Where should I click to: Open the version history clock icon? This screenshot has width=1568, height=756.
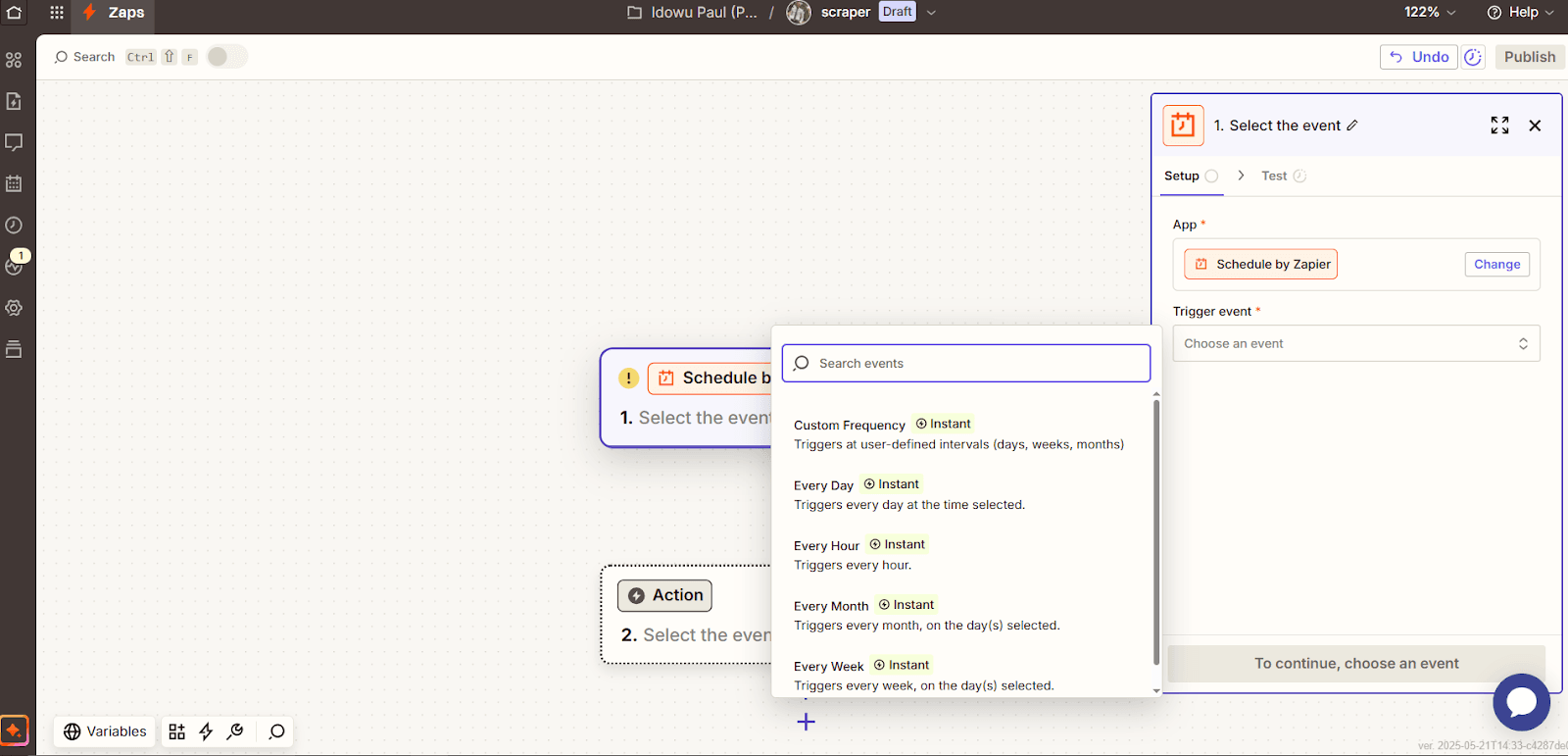point(1473,57)
